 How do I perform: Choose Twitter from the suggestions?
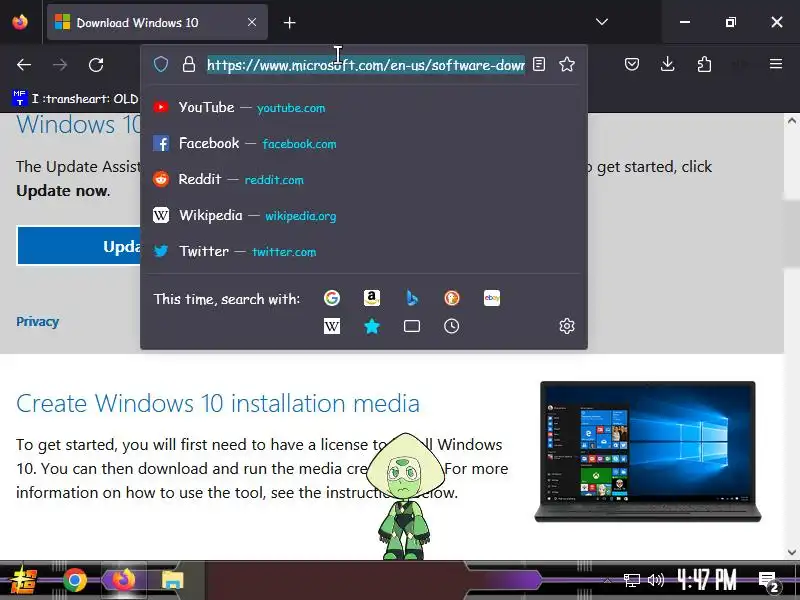(364, 251)
